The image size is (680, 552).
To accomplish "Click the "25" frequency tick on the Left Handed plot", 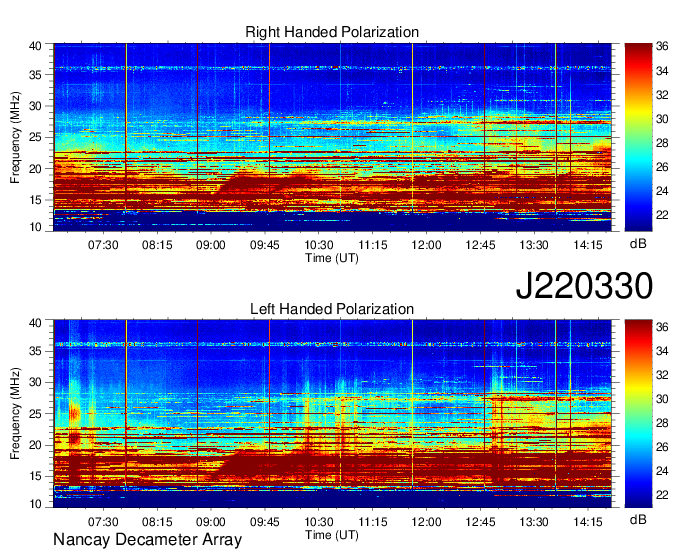I will click(35, 414).
